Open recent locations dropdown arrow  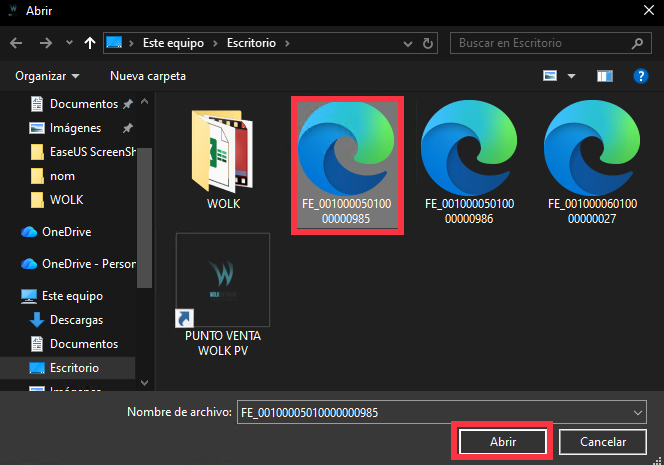click(68, 43)
